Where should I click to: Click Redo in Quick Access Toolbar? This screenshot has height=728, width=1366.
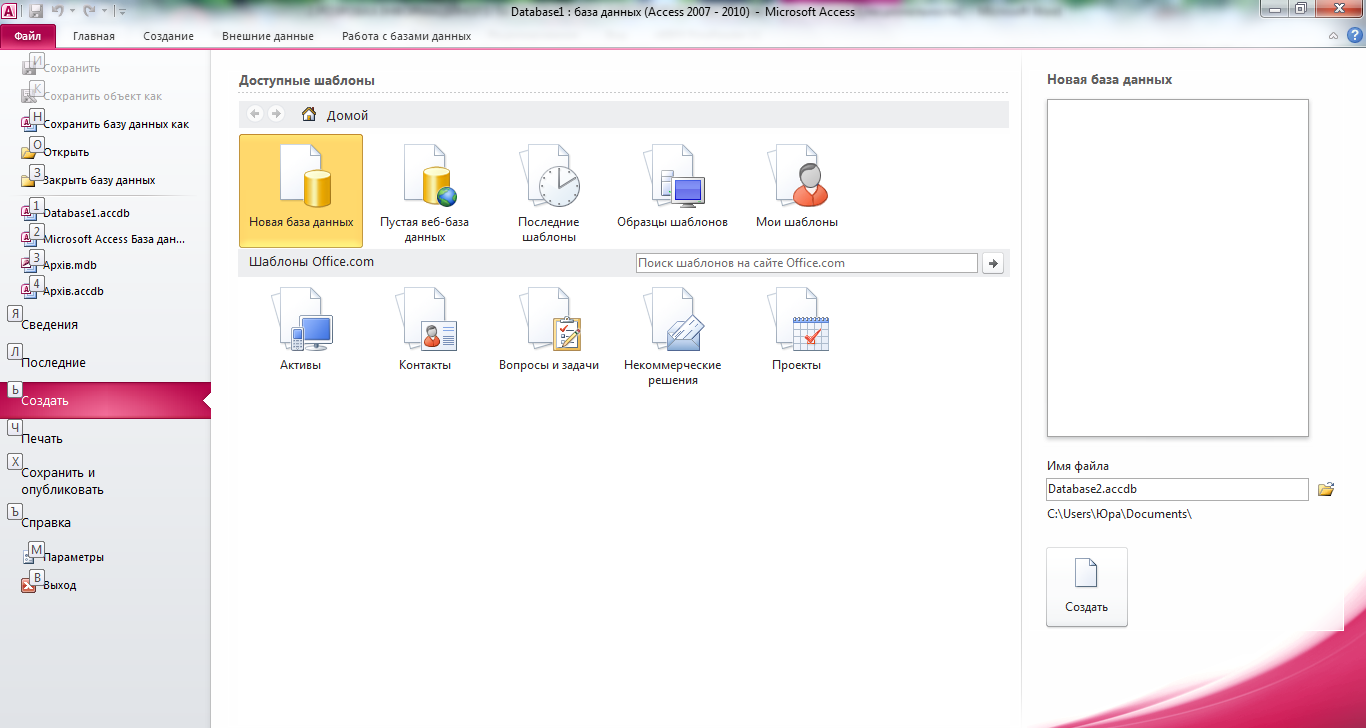87,11
